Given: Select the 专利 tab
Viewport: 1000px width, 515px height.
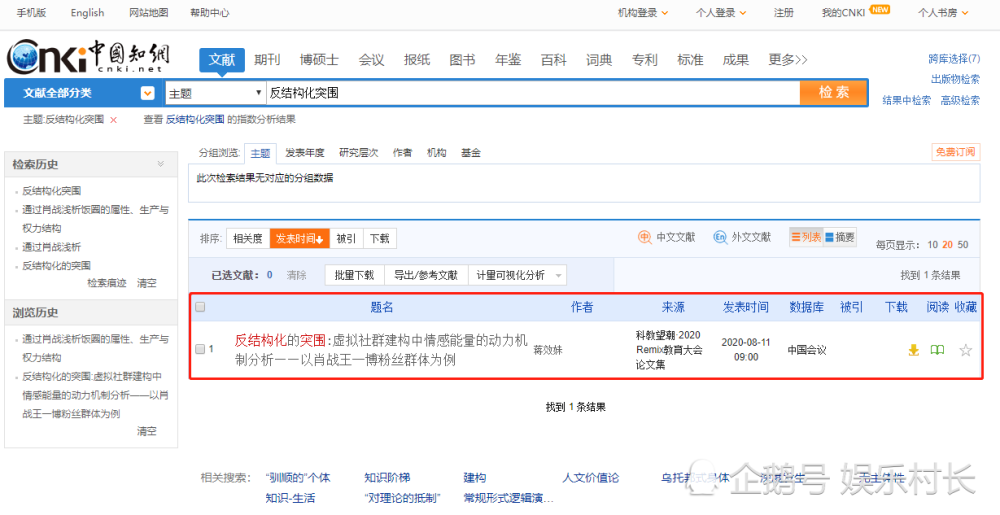Looking at the screenshot, I should [645, 60].
